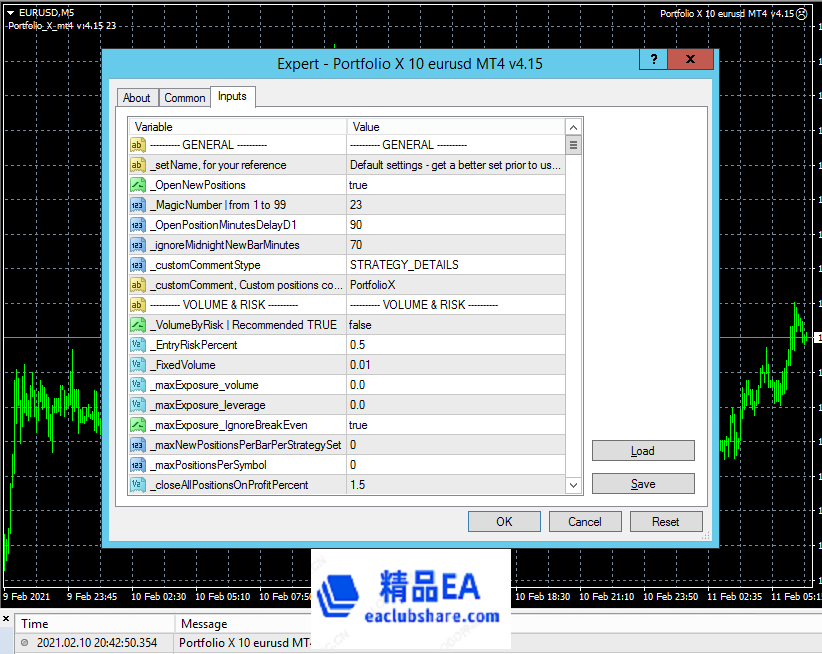Image resolution: width=822 pixels, height=654 pixels.
Task: Click the icon beside _FixedVolume
Action: click(138, 365)
